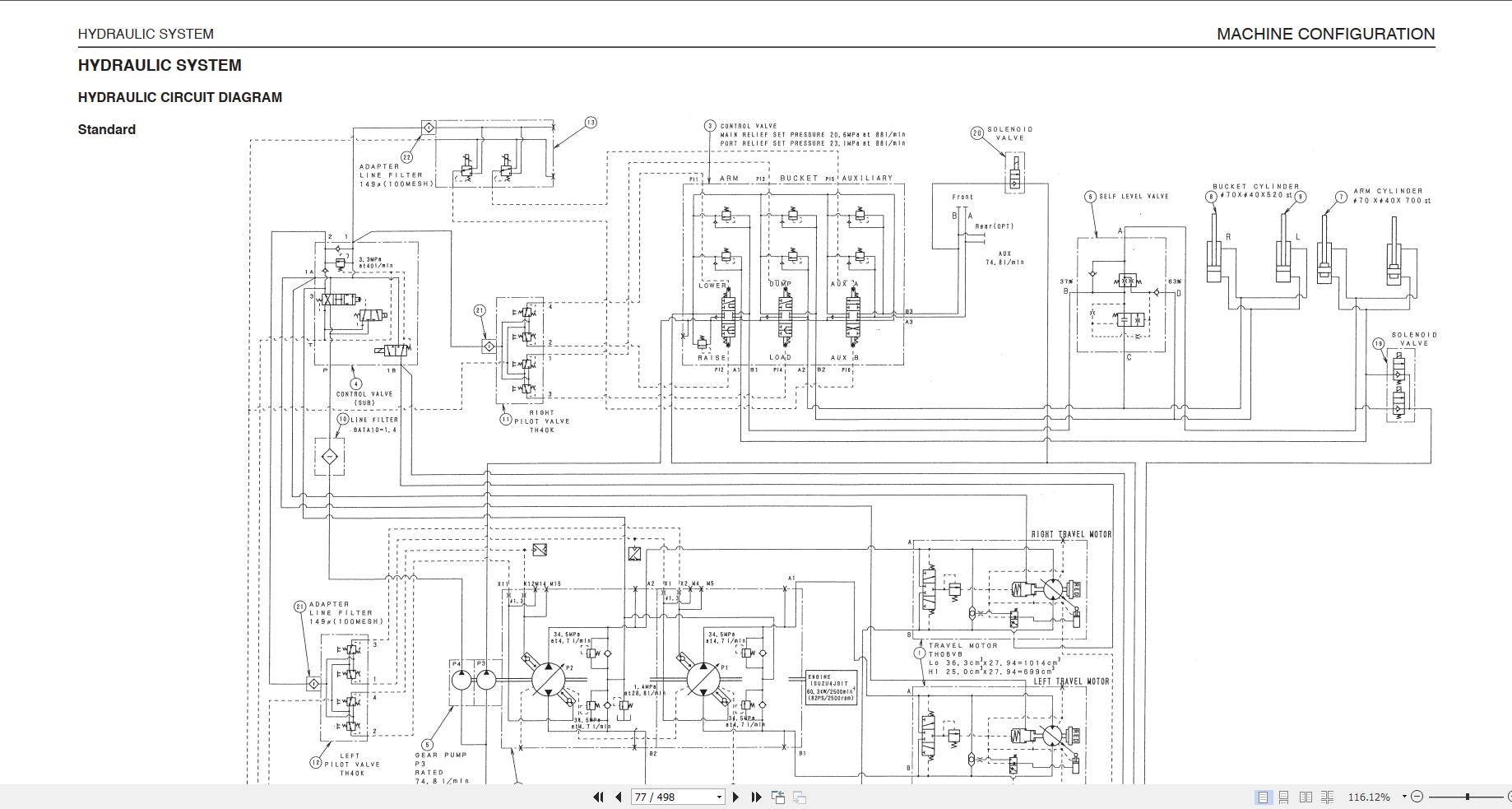Click the ENGINE ISUZU4JG1T box
The height and width of the screenshot is (809, 1512).
coord(831,688)
